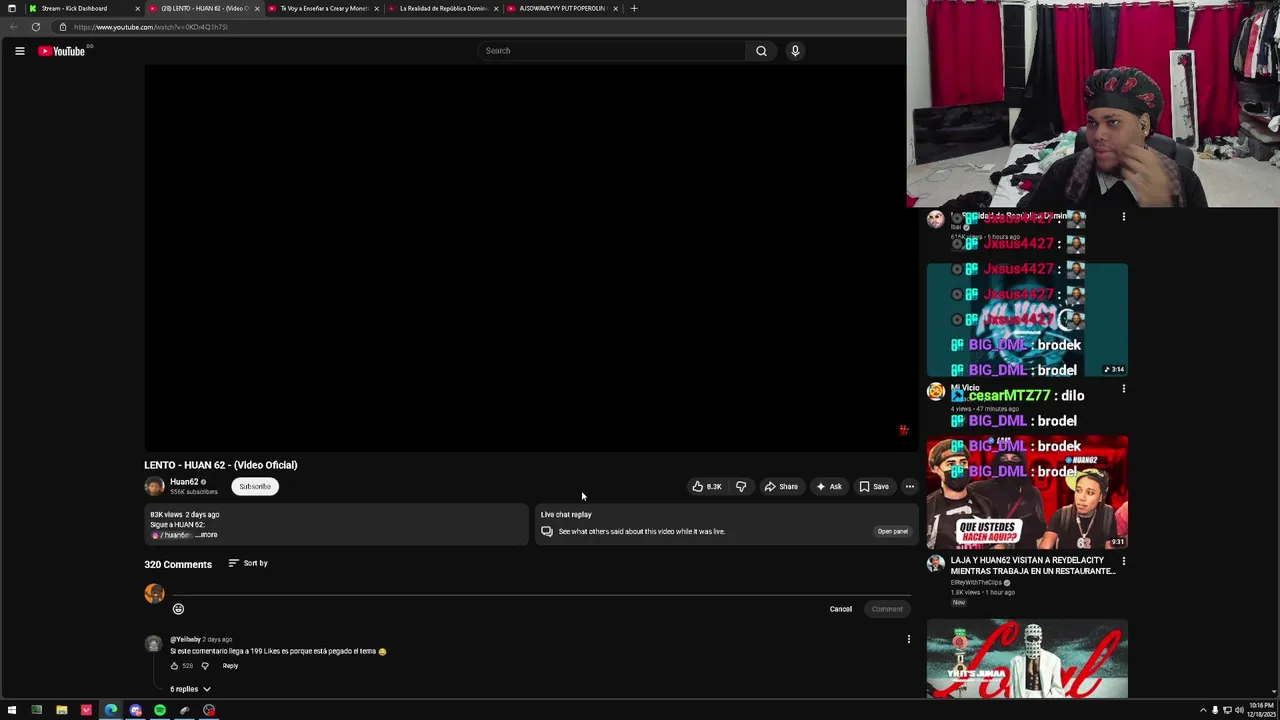1280x720 pixels.
Task: Go to the YouTube home logo
Action: coord(62,51)
